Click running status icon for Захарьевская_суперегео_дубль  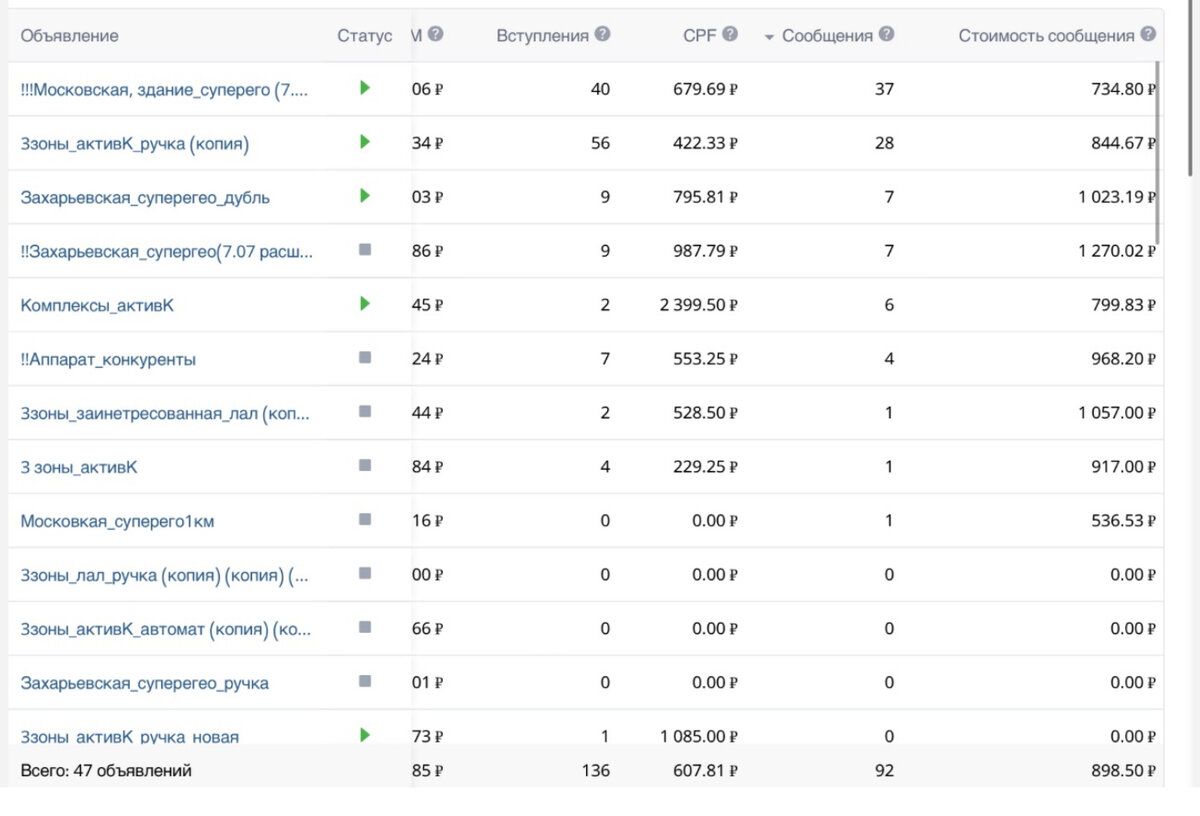point(365,196)
